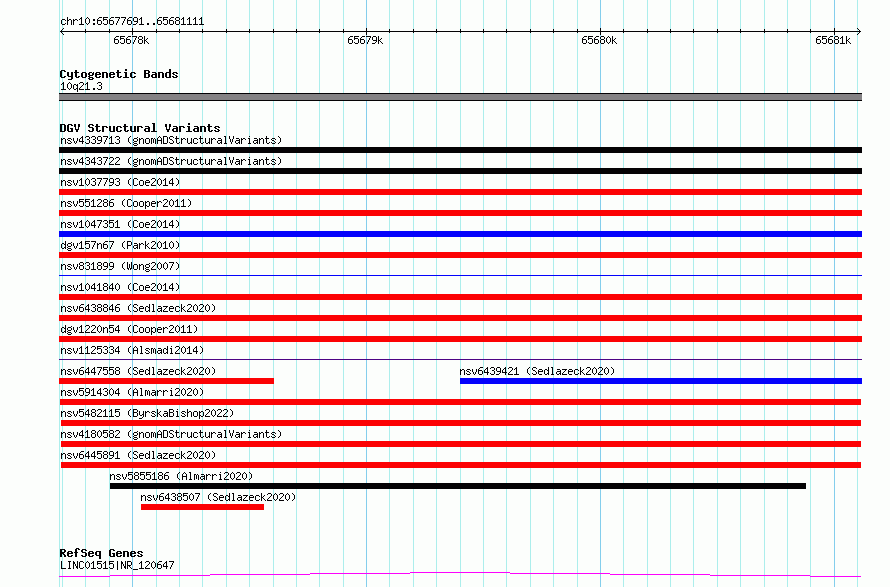This screenshot has height=587, width=890.
Task: Select nsv6447558 (Sedlazeck2020) label
Action: point(138,371)
